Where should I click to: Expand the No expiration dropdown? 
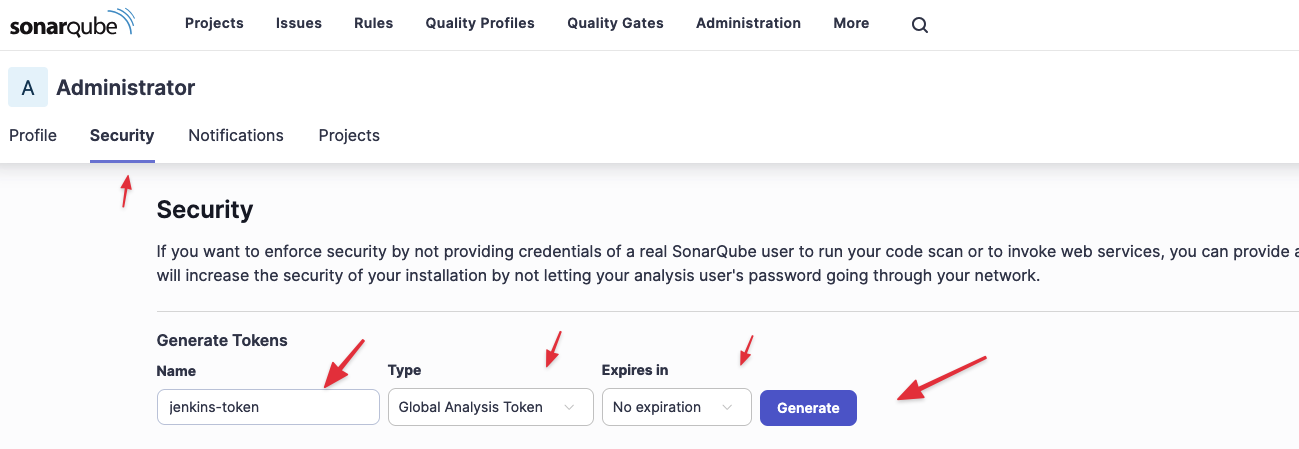pyautogui.click(x=676, y=407)
